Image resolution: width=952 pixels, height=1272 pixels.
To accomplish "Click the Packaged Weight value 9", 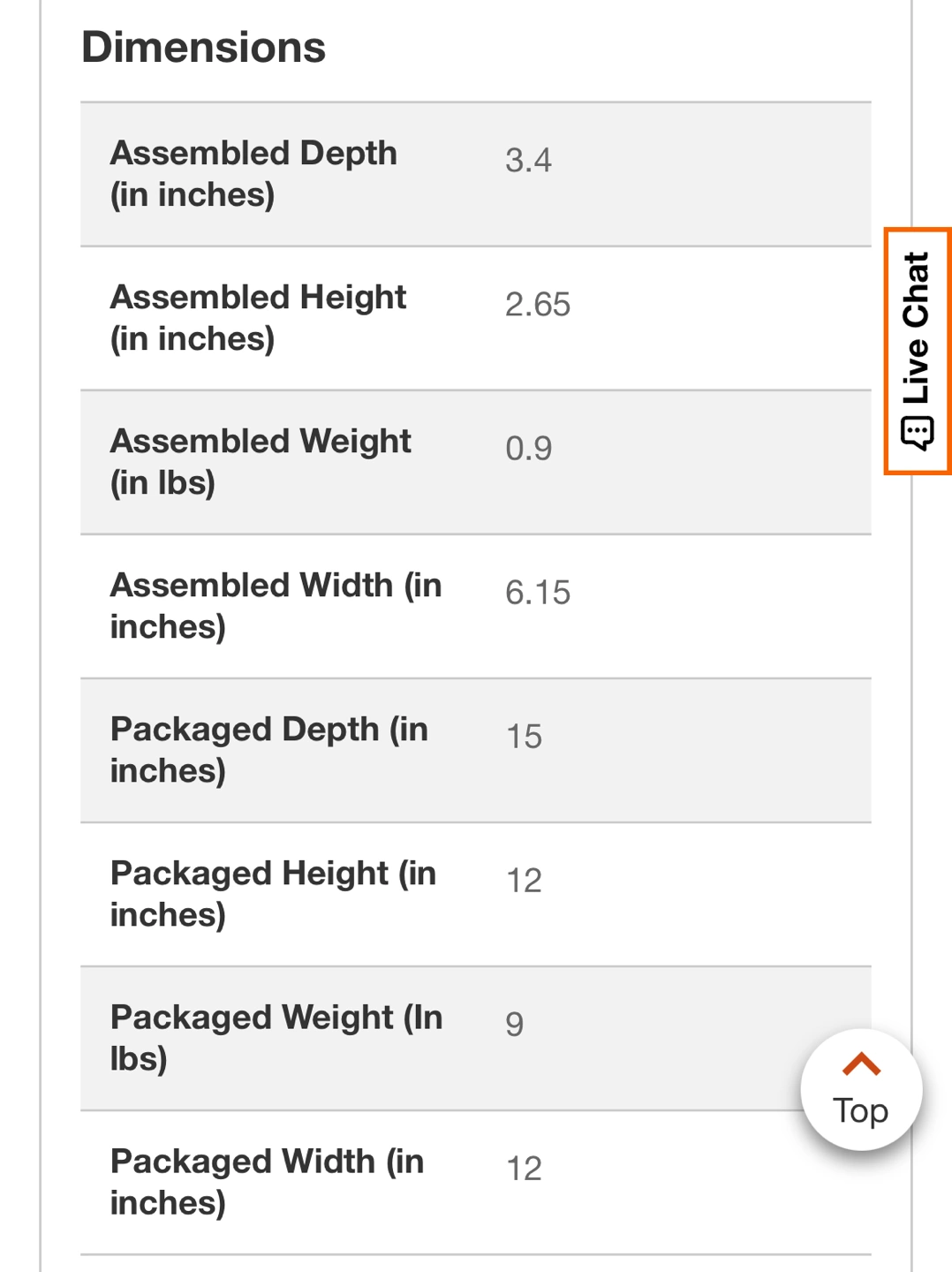I will tap(514, 1025).
